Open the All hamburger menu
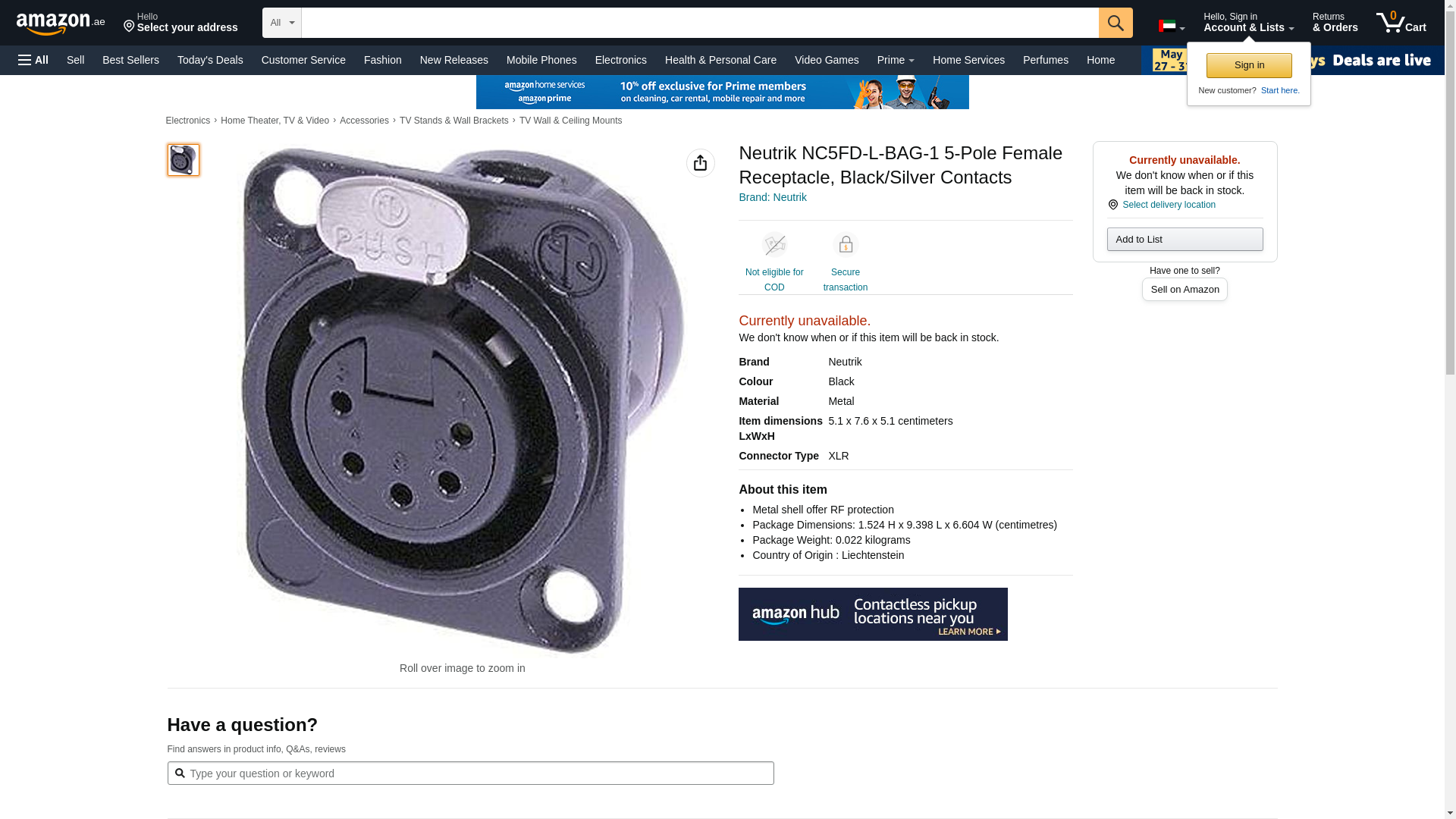 click(x=33, y=60)
